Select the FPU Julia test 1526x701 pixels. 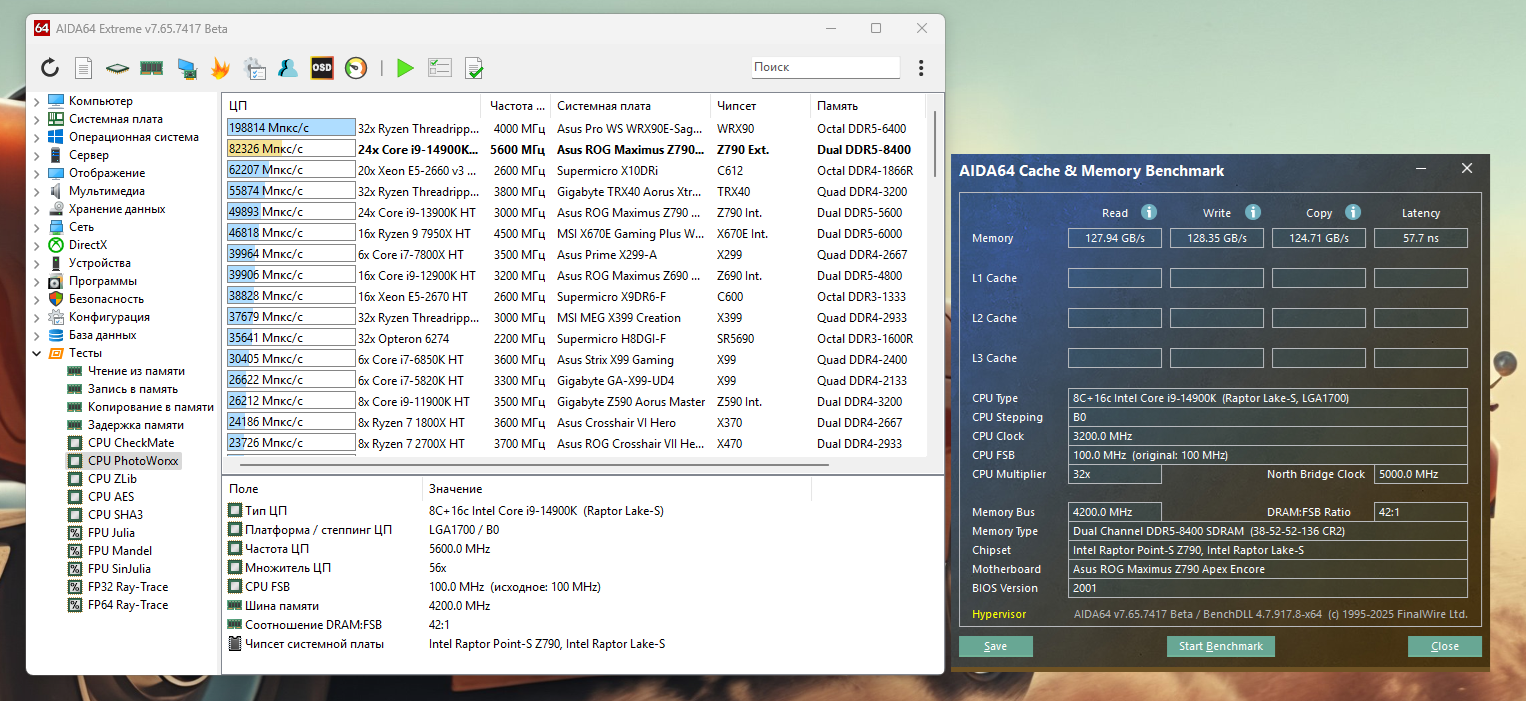point(111,533)
